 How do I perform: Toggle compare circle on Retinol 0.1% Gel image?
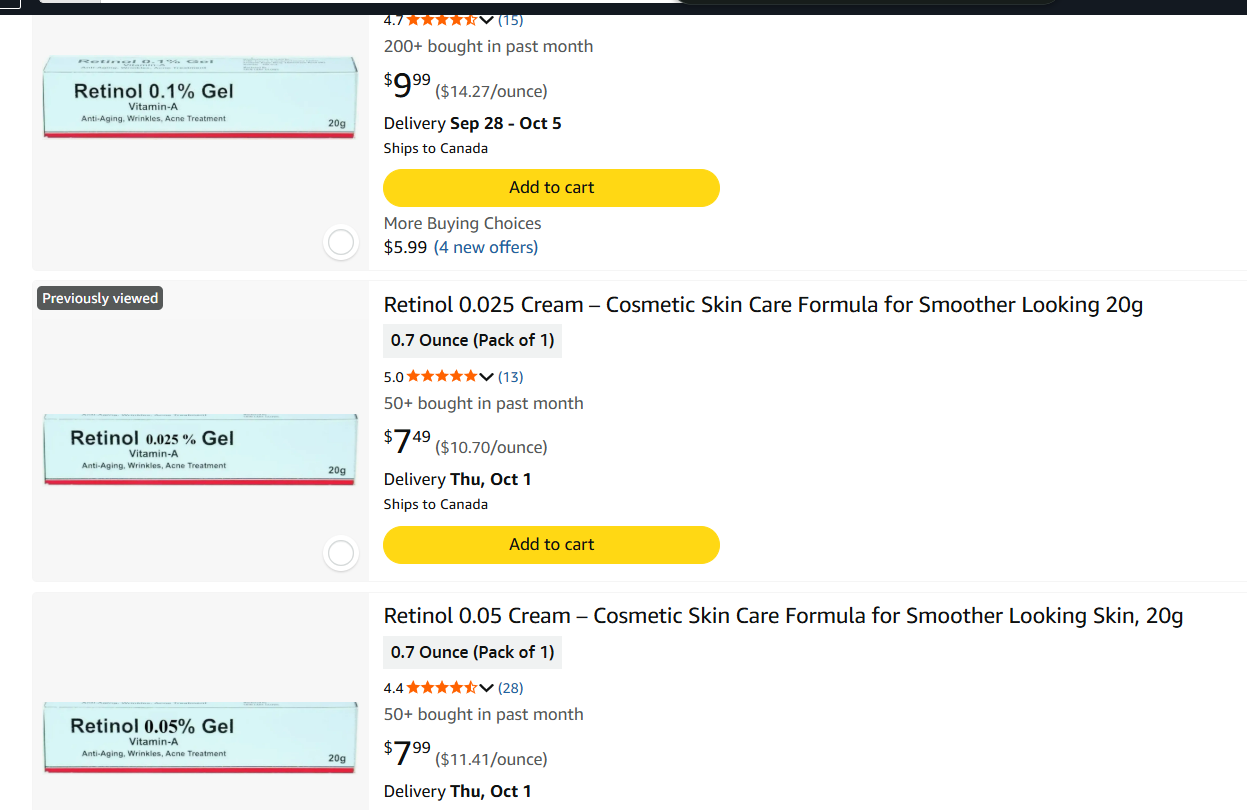point(341,243)
